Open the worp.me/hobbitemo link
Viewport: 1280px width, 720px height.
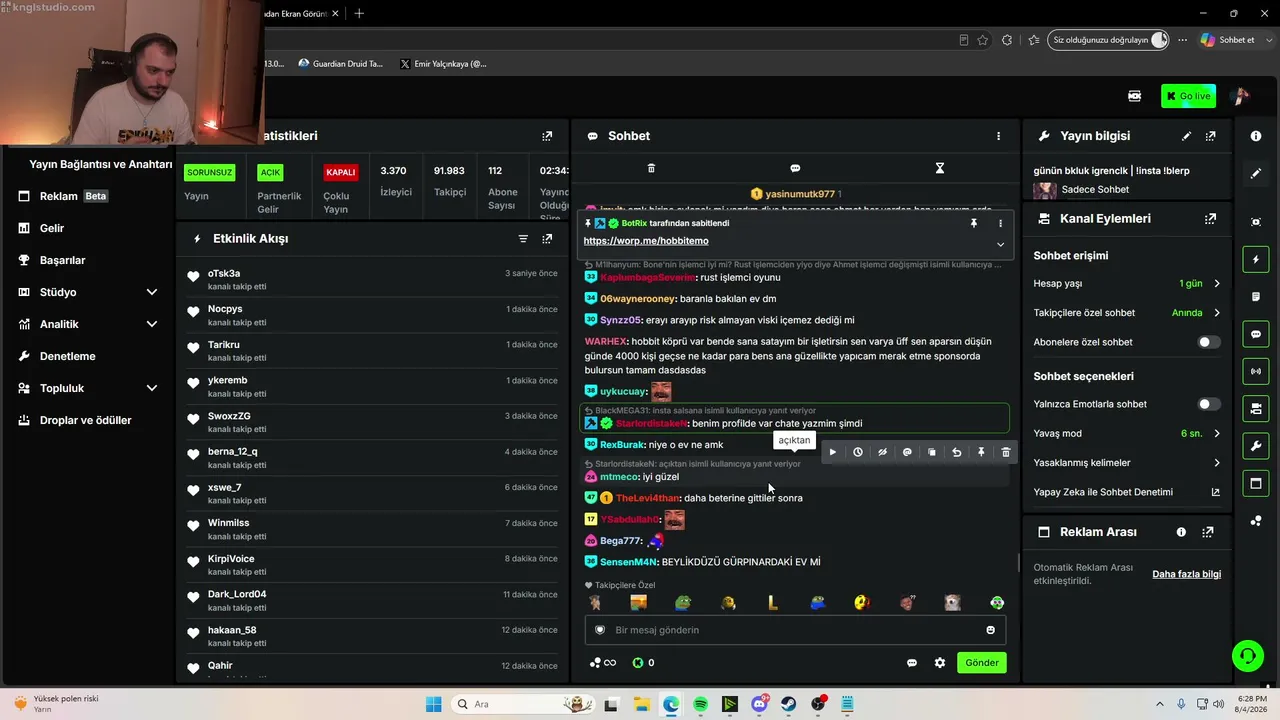pos(646,241)
